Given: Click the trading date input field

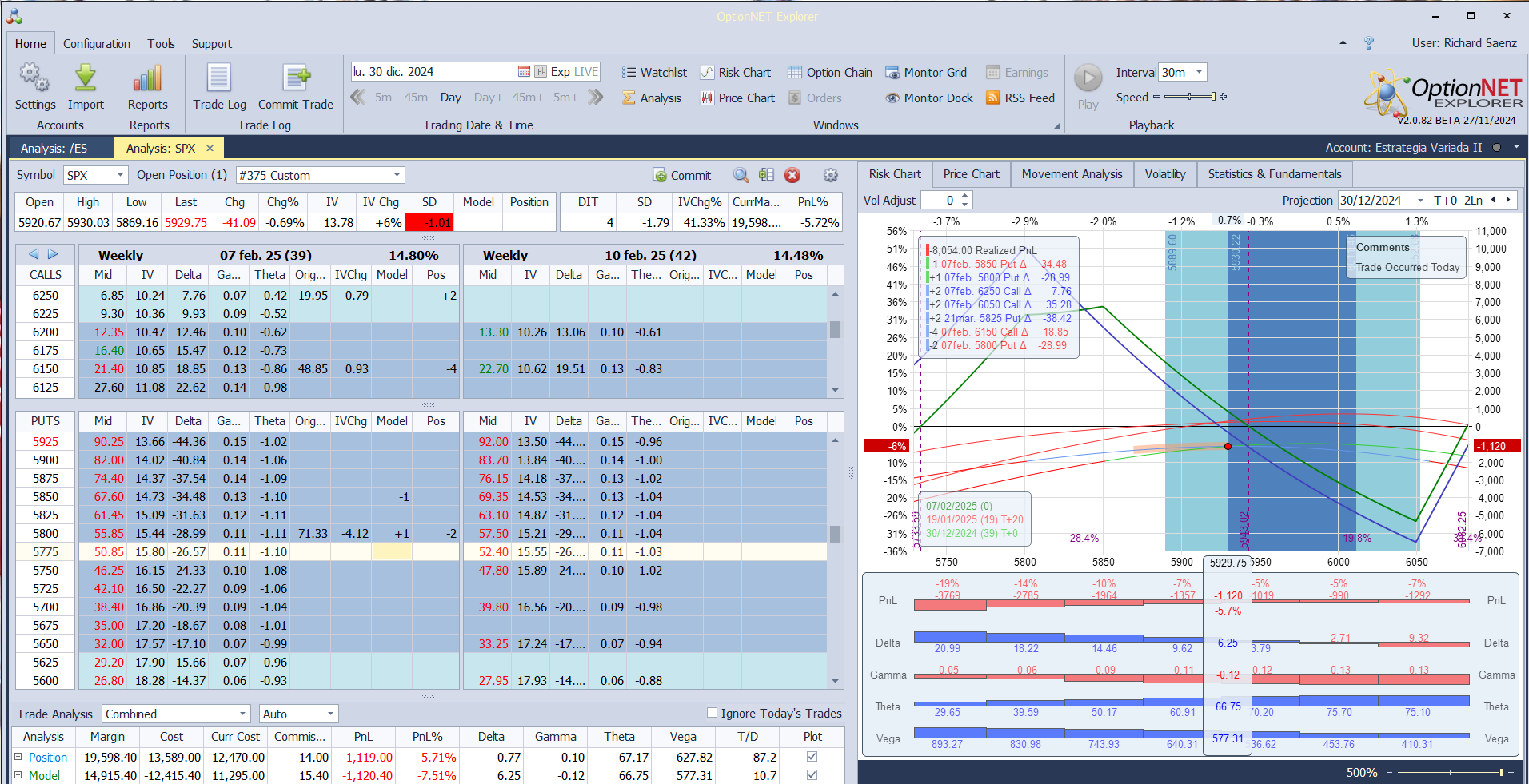Looking at the screenshot, I should coord(434,72).
